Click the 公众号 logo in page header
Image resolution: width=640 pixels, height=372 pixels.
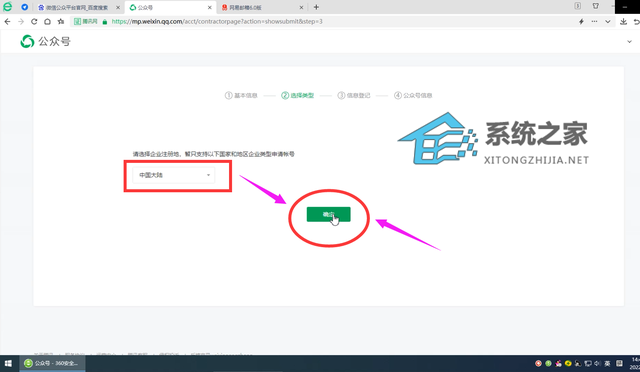tap(45, 41)
